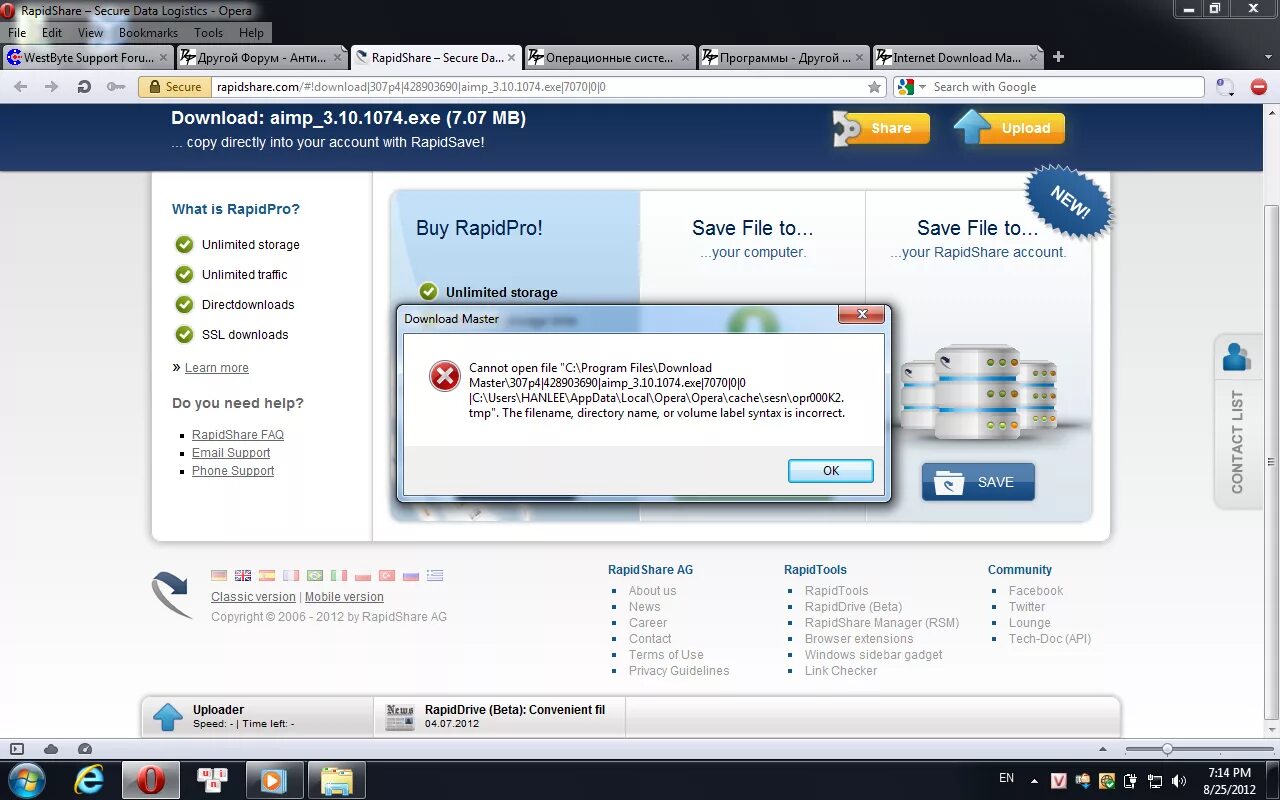Open a new tab with plus button
The height and width of the screenshot is (800, 1280).
tap(1059, 57)
